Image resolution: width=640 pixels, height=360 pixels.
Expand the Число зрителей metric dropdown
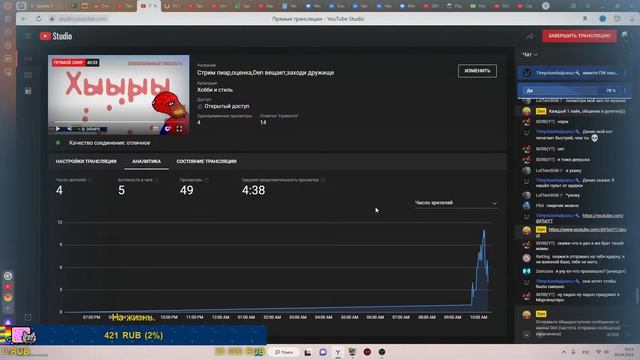tap(456, 203)
